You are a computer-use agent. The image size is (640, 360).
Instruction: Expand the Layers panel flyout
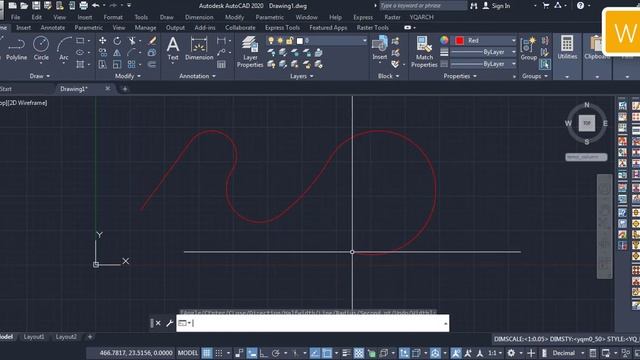301,76
